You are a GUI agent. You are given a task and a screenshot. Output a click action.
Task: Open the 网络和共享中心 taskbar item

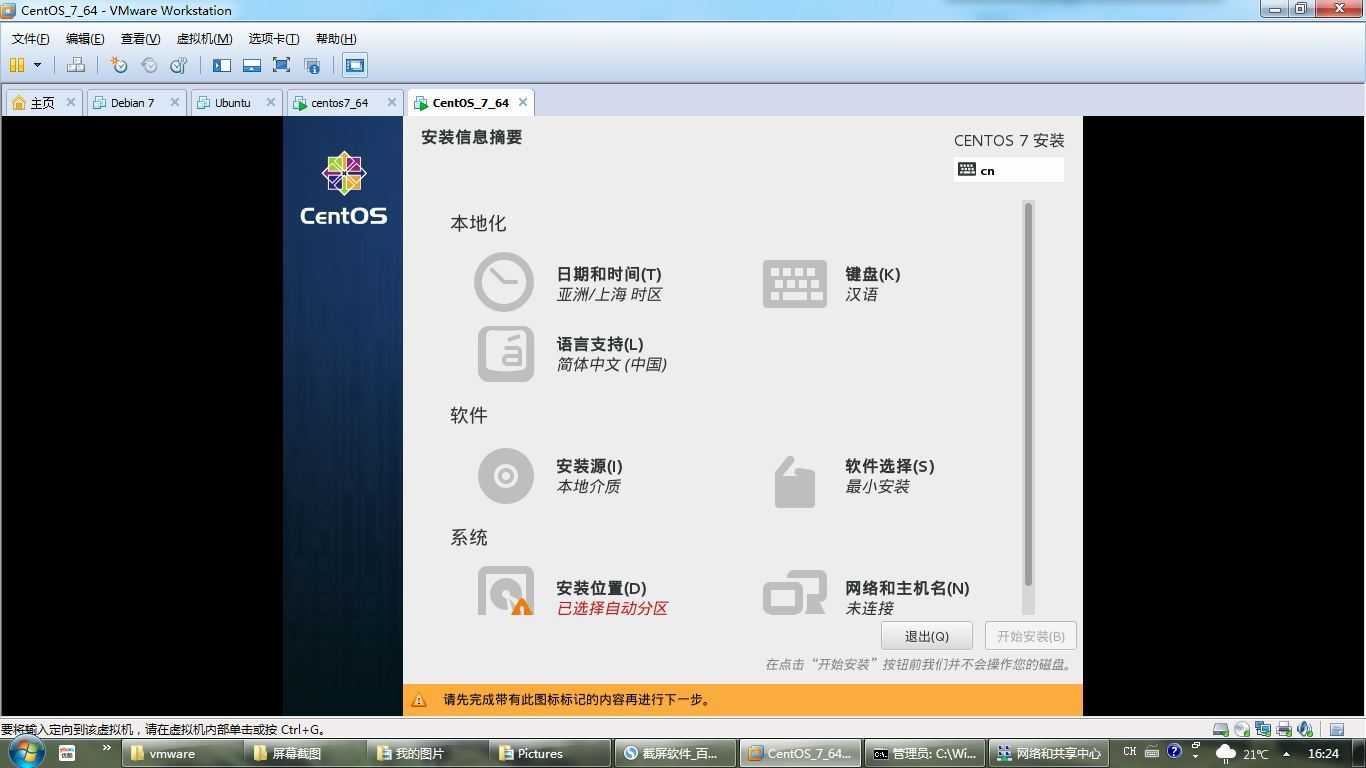(1049, 753)
